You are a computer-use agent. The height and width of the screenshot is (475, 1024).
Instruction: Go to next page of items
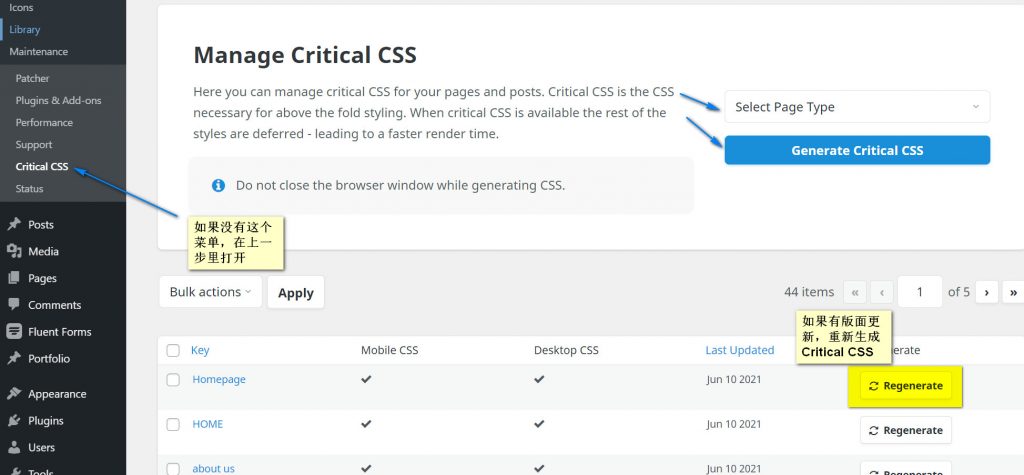click(987, 292)
